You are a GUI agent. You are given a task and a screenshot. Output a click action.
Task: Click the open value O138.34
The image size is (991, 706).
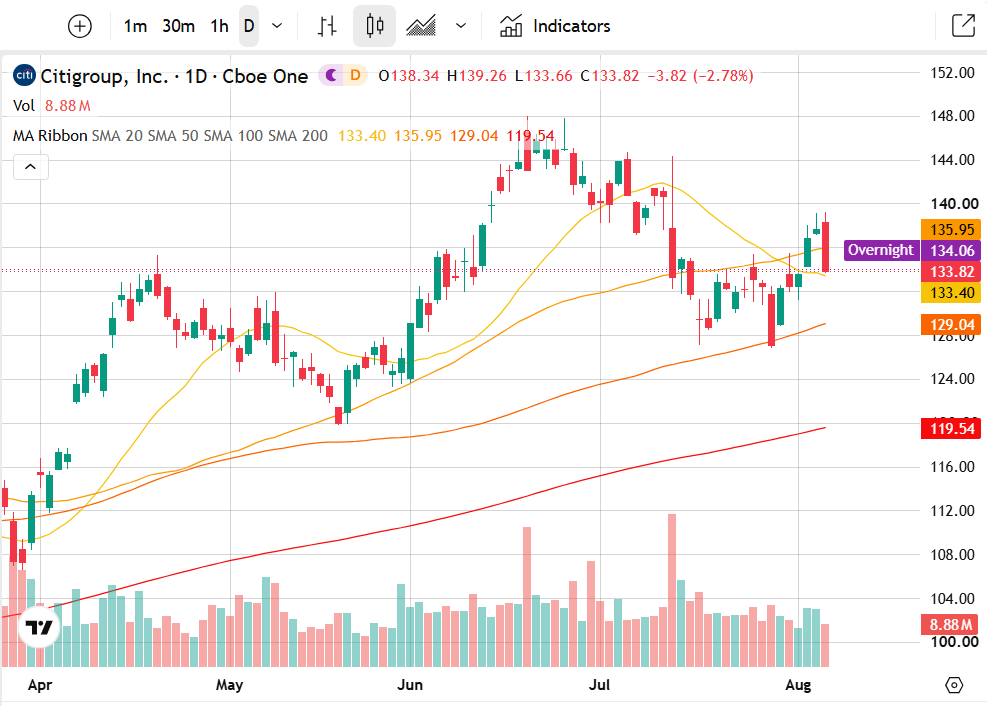click(x=408, y=76)
